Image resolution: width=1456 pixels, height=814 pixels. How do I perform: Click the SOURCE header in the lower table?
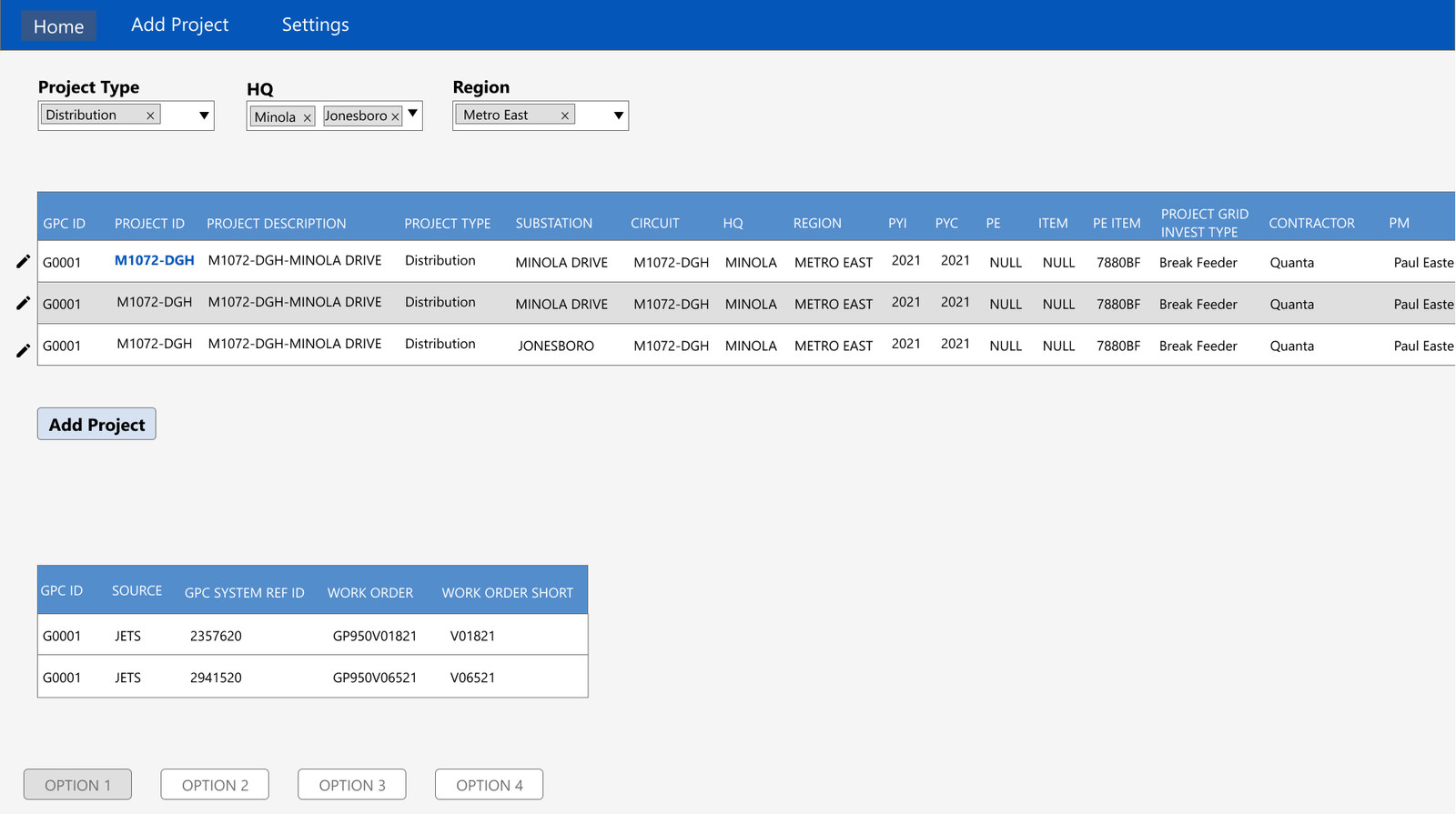point(136,591)
